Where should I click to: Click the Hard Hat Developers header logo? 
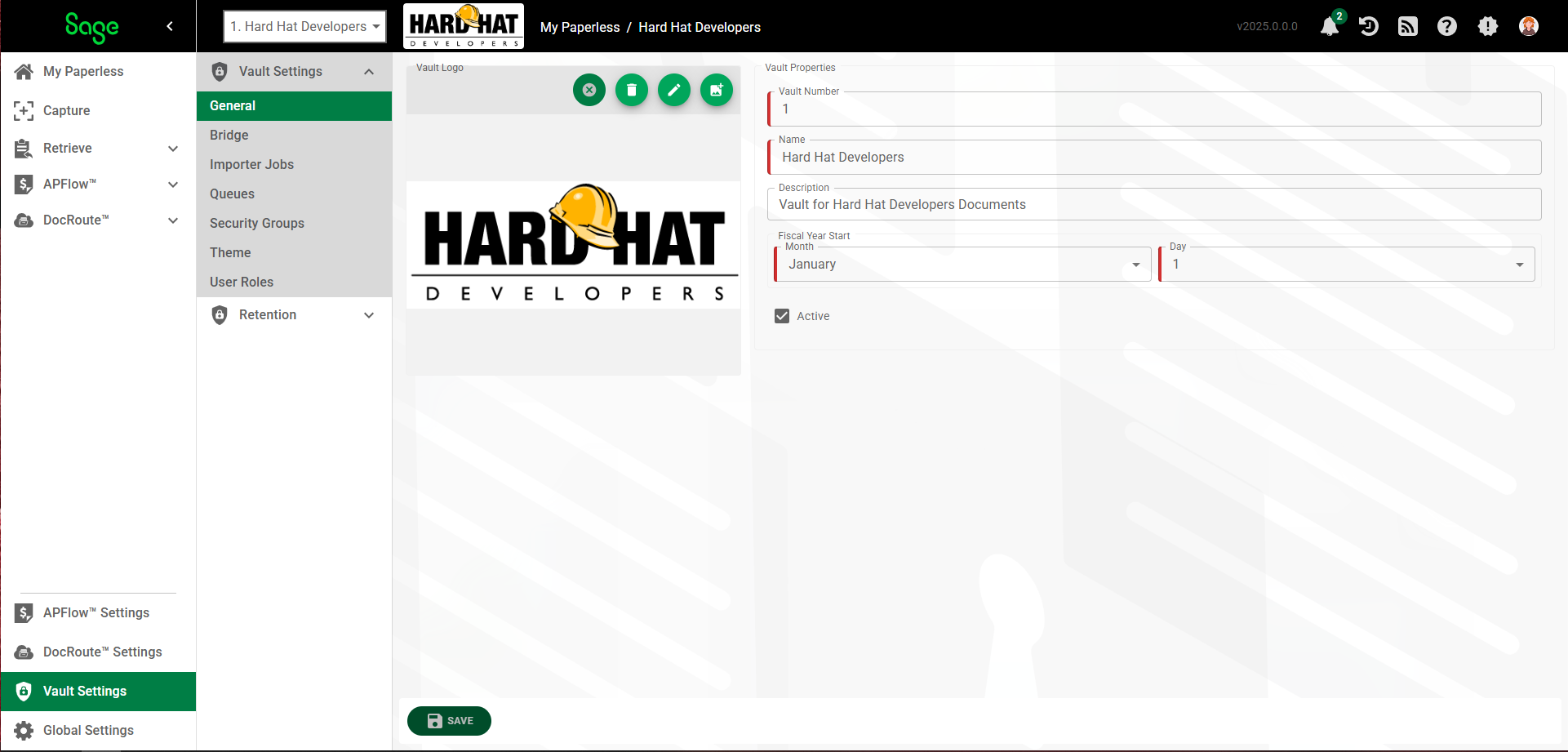pyautogui.click(x=464, y=26)
